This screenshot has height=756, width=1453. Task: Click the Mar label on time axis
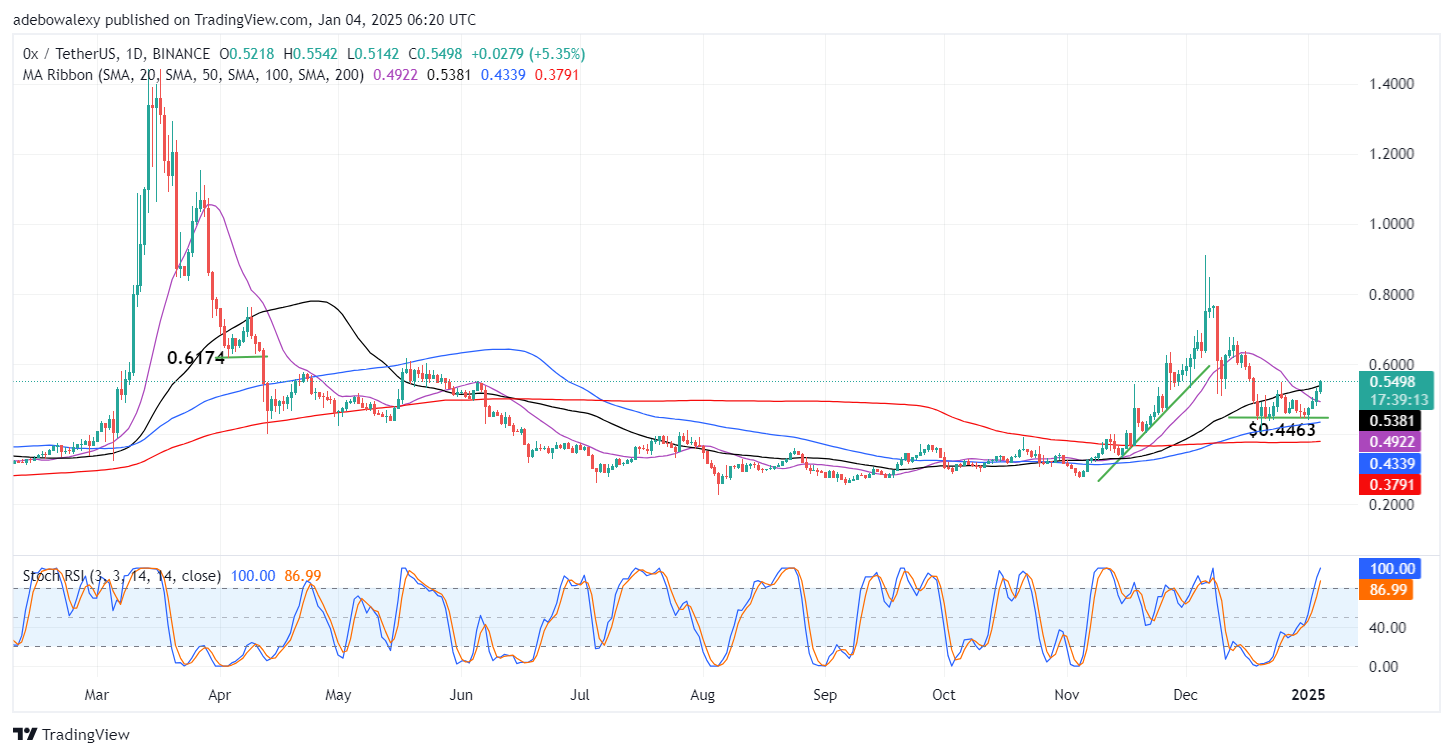(97, 694)
